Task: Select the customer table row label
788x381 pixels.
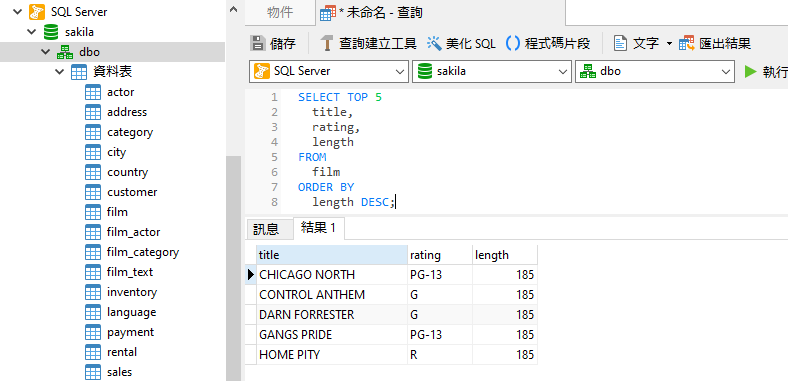Action: [132, 192]
